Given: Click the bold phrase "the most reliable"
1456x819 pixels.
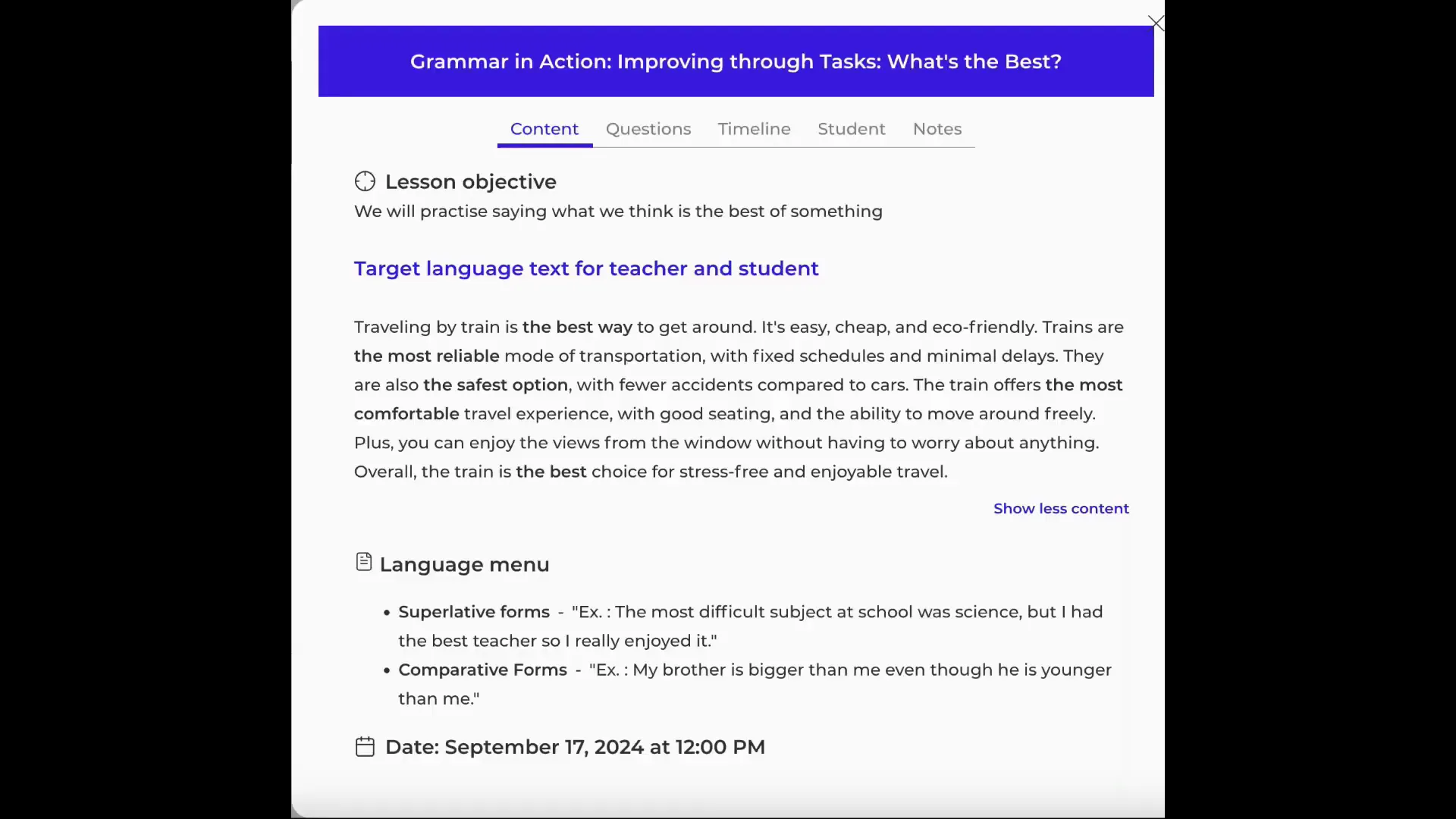Looking at the screenshot, I should (426, 356).
